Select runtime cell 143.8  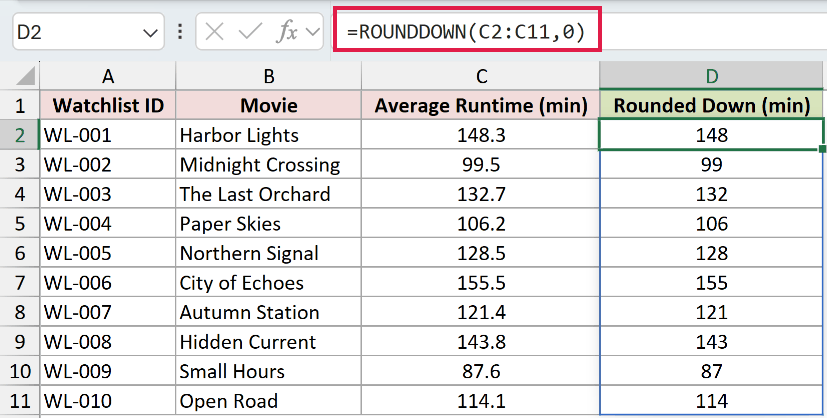click(481, 342)
